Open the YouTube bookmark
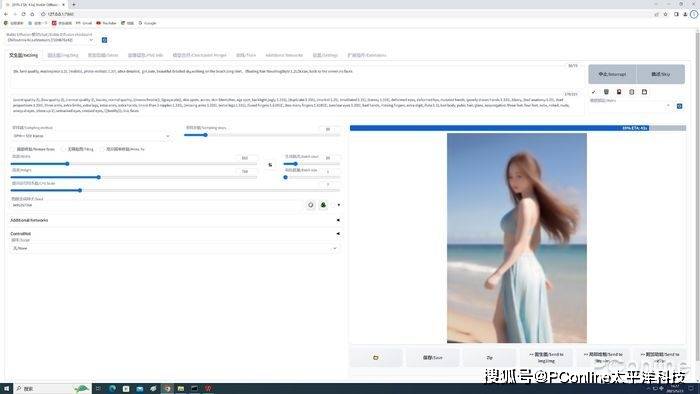Image resolution: width=700 pixels, height=394 pixels. (x=106, y=23)
